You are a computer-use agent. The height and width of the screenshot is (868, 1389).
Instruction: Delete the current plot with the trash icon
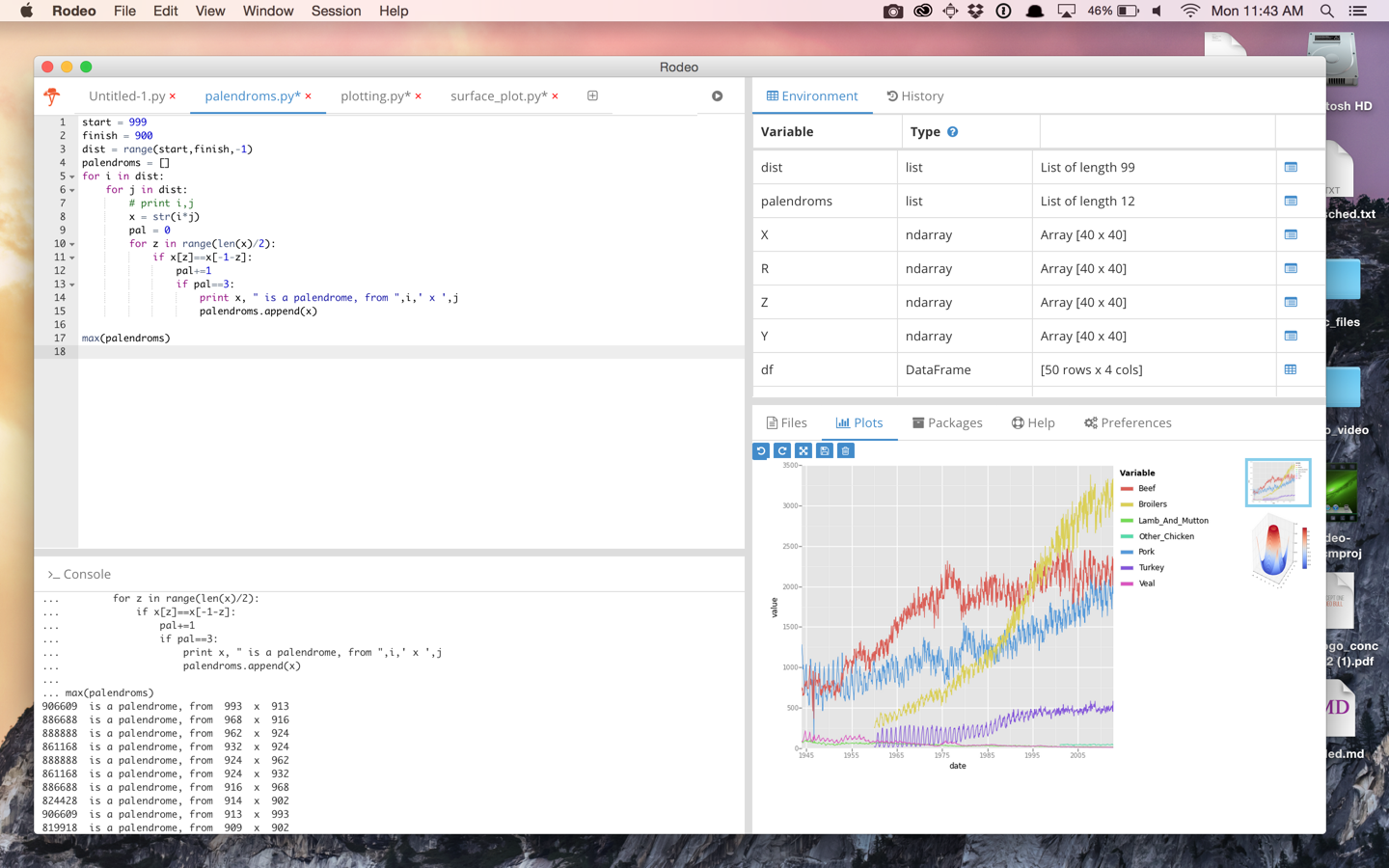(845, 450)
